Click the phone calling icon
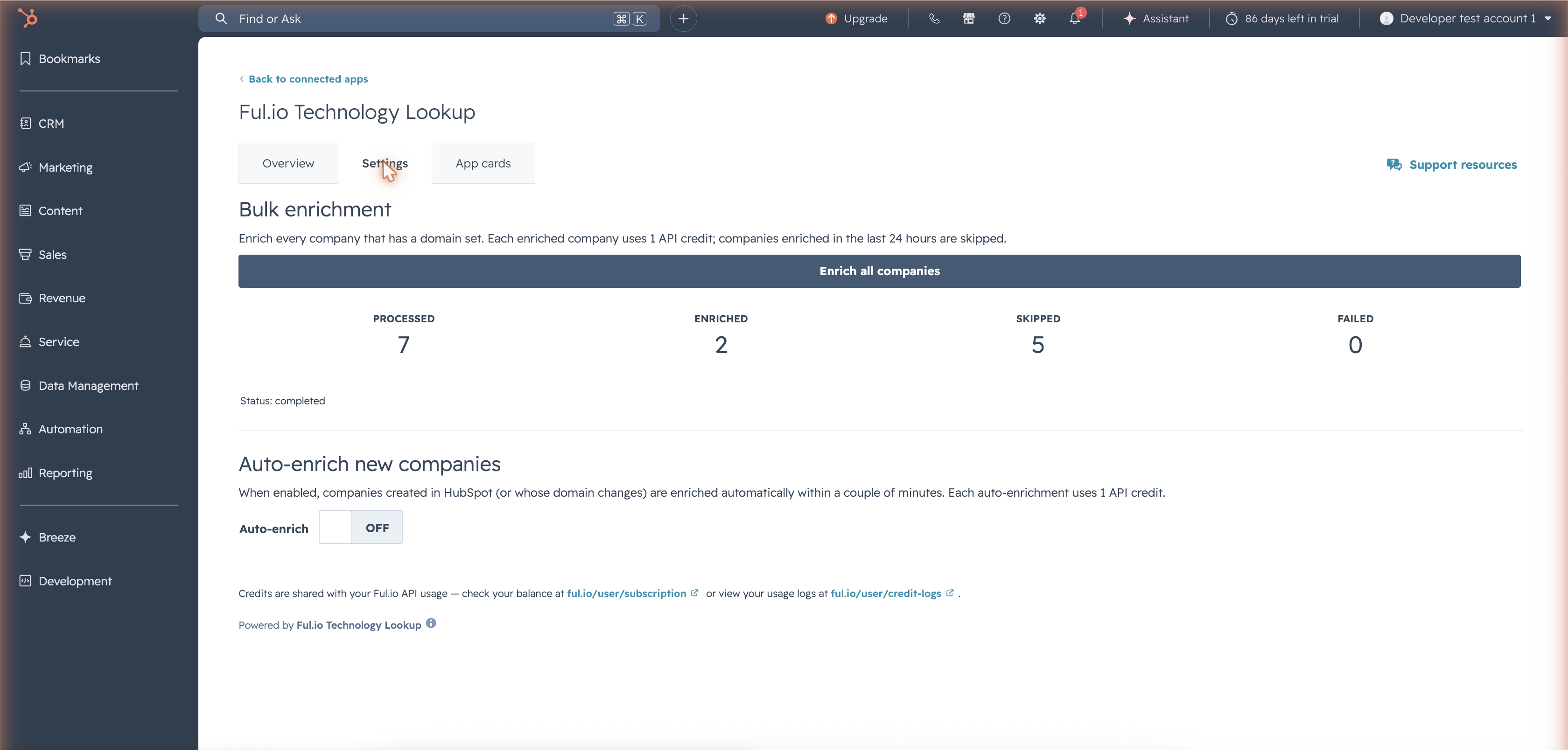1568x750 pixels. [x=934, y=18]
